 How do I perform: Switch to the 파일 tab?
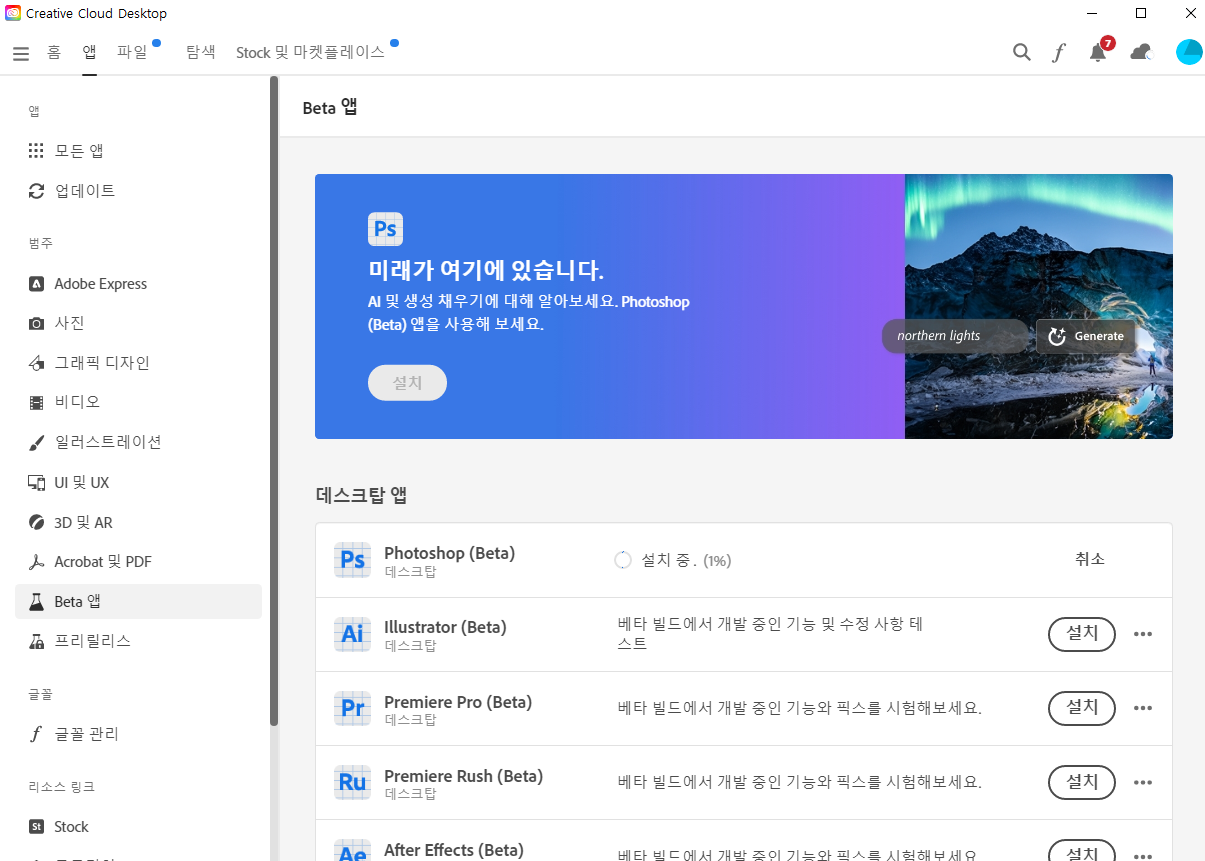pos(132,52)
